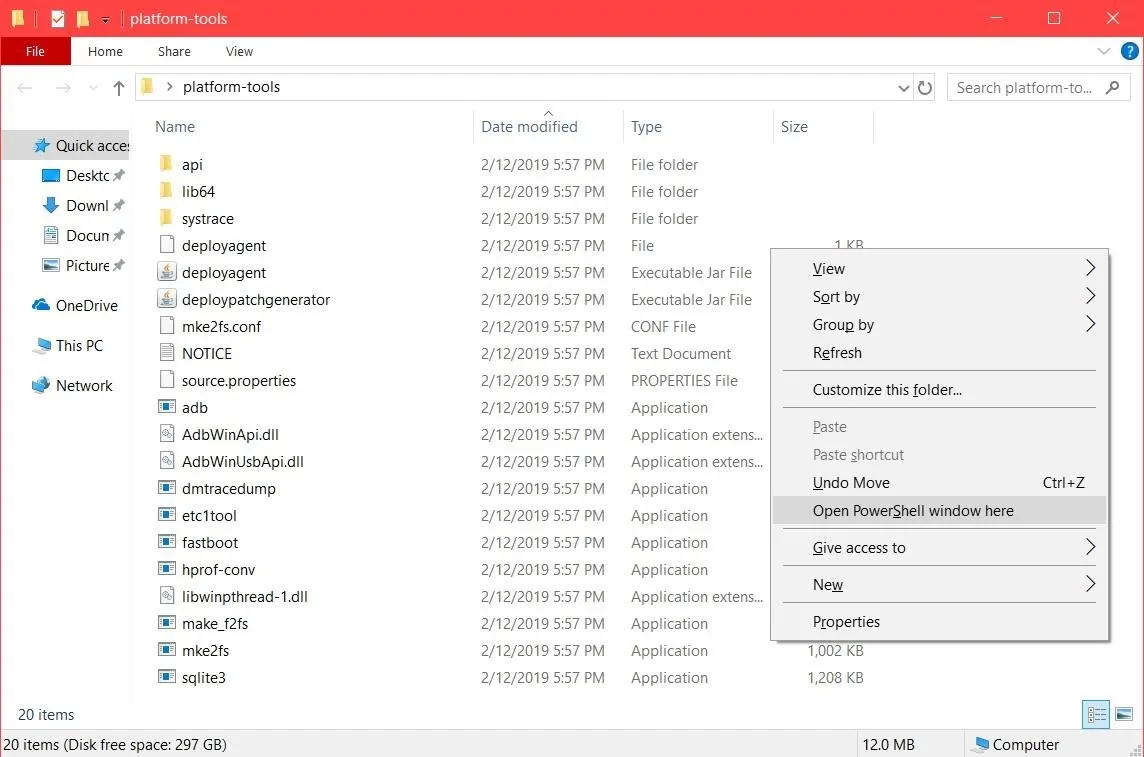1144x757 pixels.
Task: Sort by Date modified column header
Action: click(529, 126)
